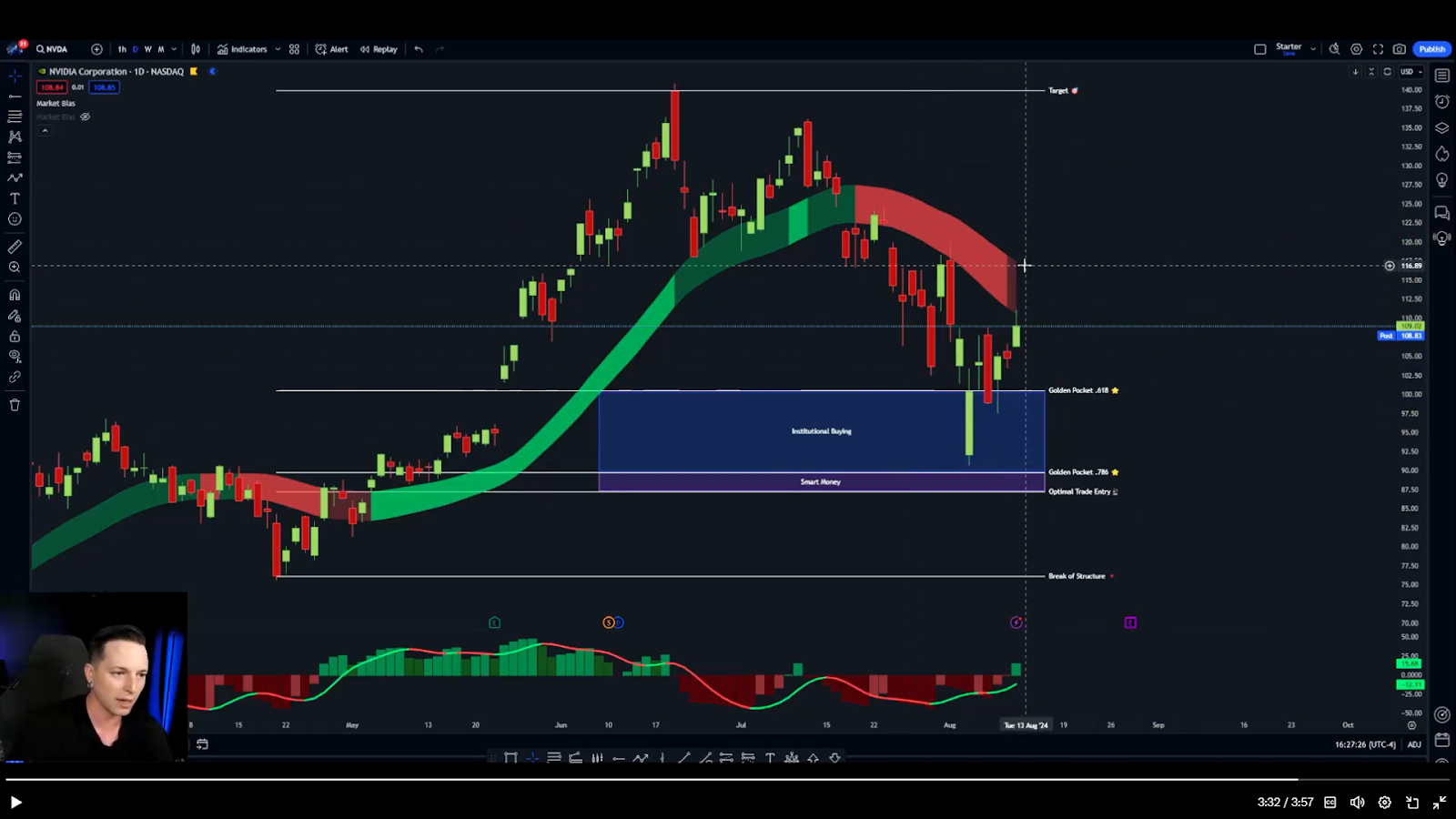Expand the timeframe dropdown chevron

click(x=173, y=49)
